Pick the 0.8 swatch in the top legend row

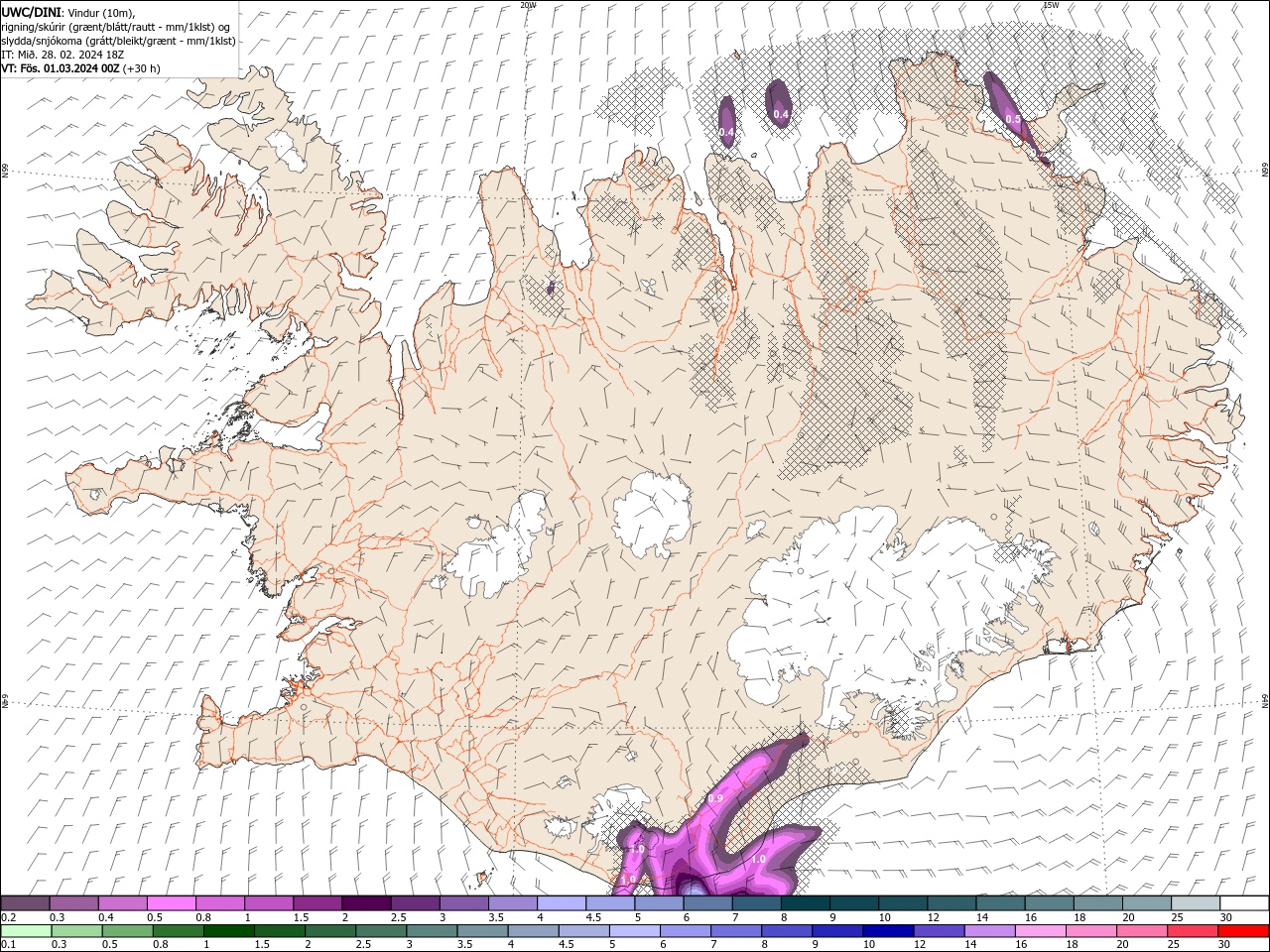tap(219, 903)
